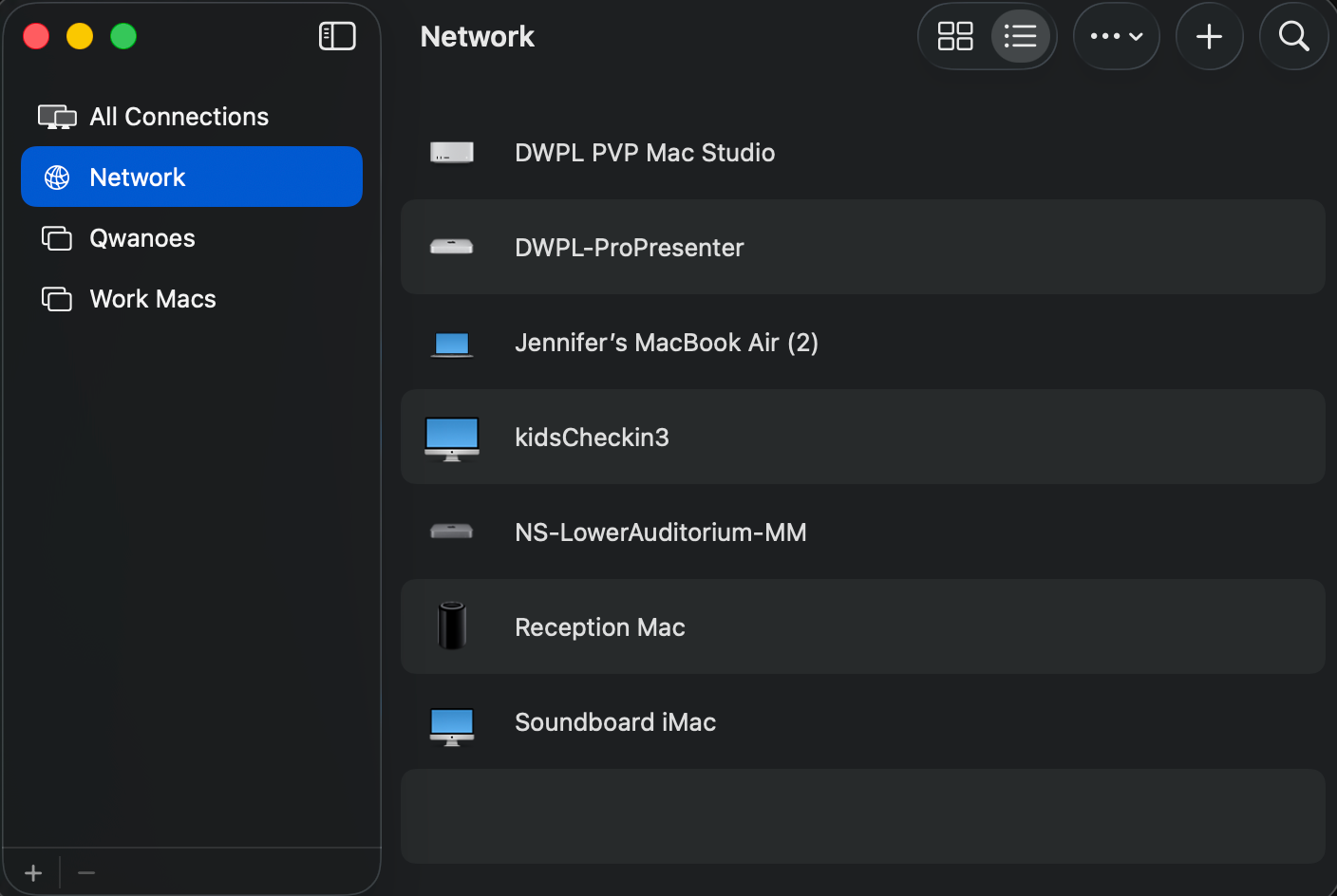
Task: Click the DWPL PVP Mac Studio icon
Action: click(452, 152)
